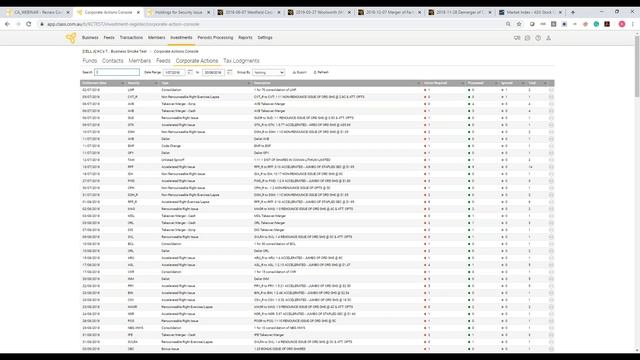This screenshot has width=640, height=360.
Task: Open the calendar for the start date
Action: 190,72
